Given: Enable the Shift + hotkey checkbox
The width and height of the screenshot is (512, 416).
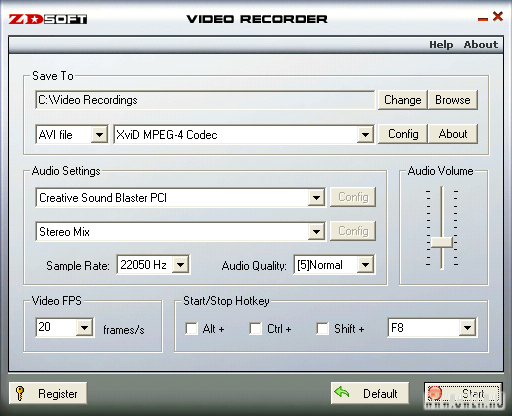Looking at the screenshot, I should point(322,329).
